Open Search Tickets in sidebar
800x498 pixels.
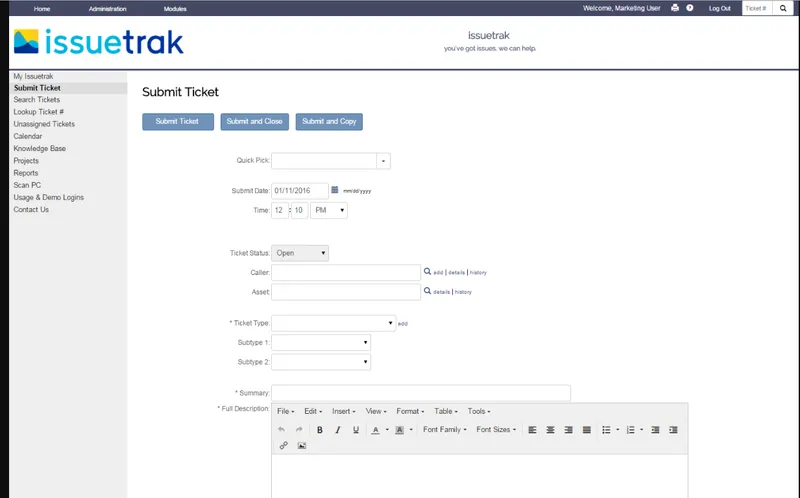click(37, 99)
